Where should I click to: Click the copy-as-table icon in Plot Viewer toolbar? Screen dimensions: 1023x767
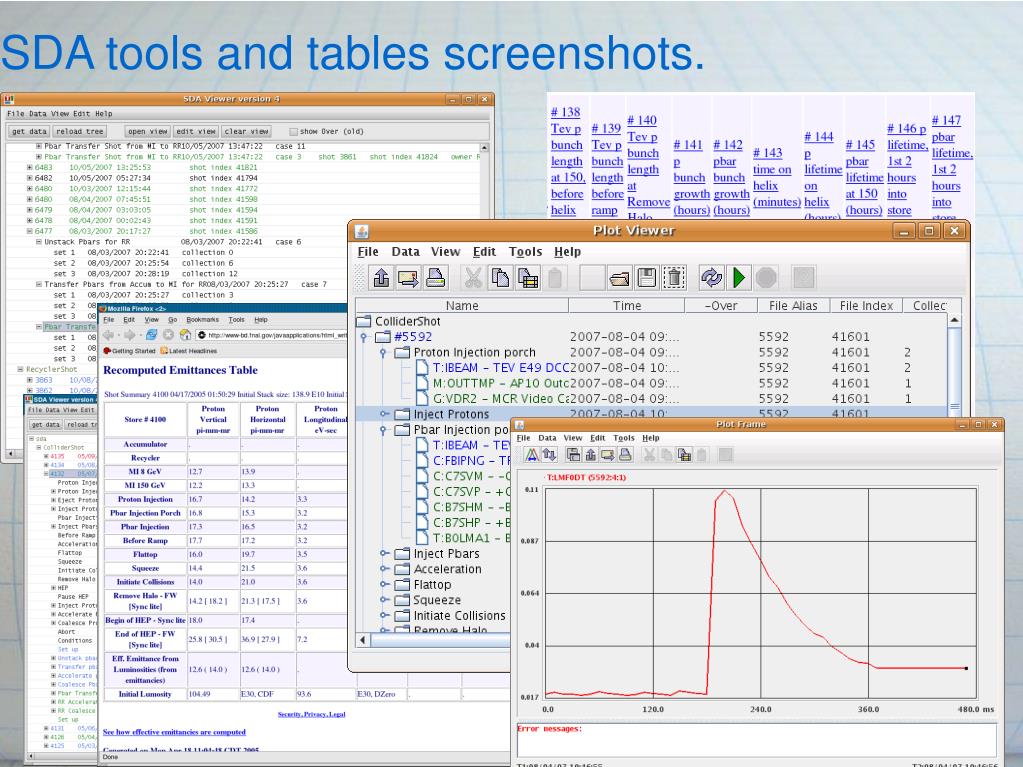pyautogui.click(x=528, y=278)
